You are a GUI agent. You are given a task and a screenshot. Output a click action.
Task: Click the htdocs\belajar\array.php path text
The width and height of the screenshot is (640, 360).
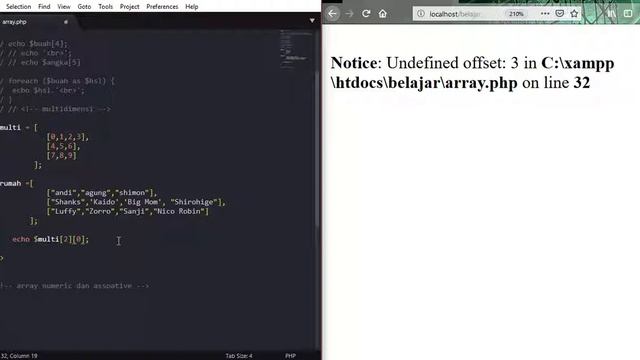424,83
